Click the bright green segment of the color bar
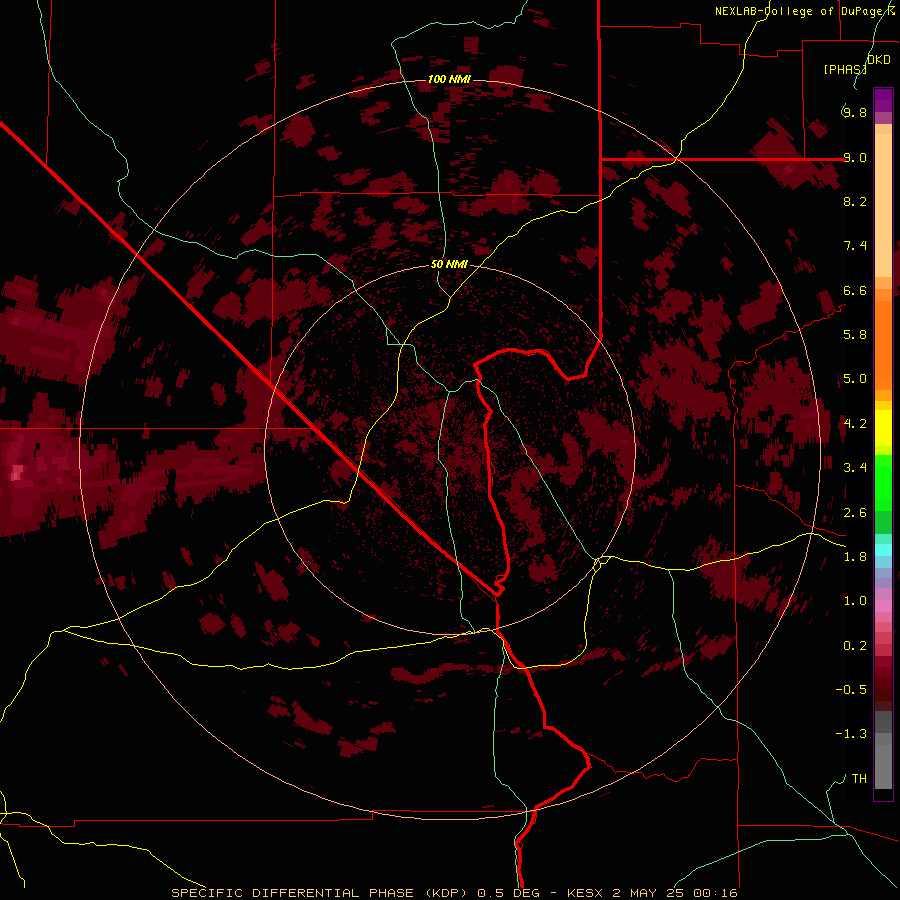The height and width of the screenshot is (900, 900). [883, 482]
